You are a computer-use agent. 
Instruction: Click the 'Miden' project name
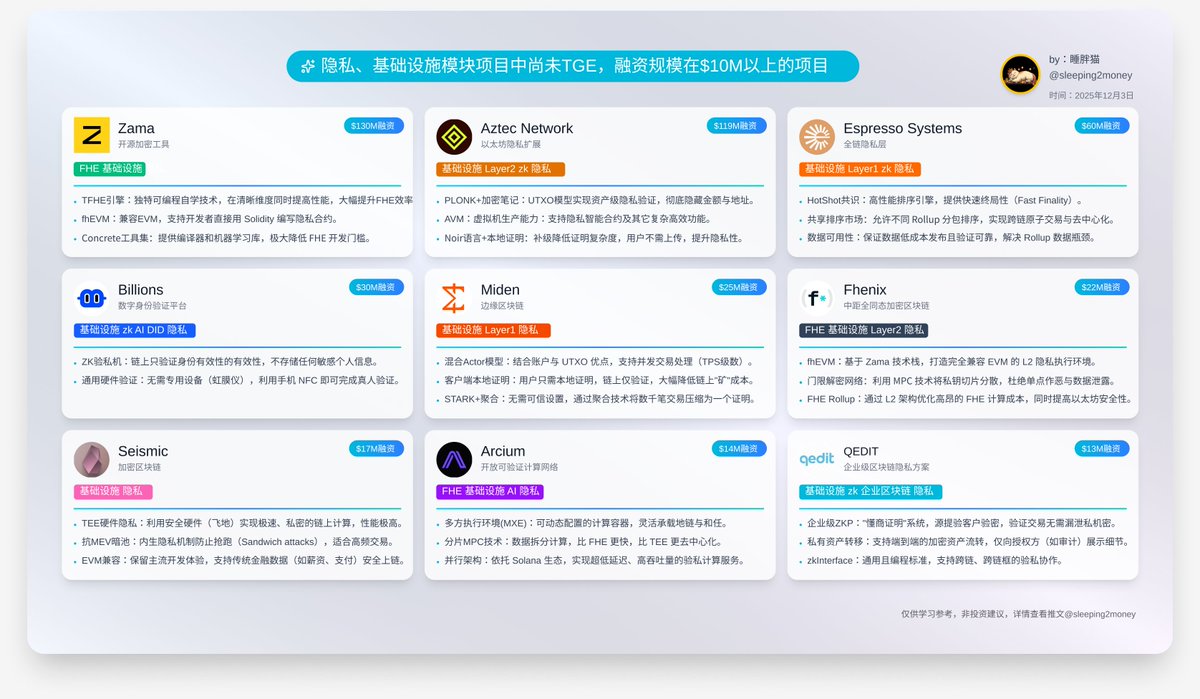(x=500, y=290)
